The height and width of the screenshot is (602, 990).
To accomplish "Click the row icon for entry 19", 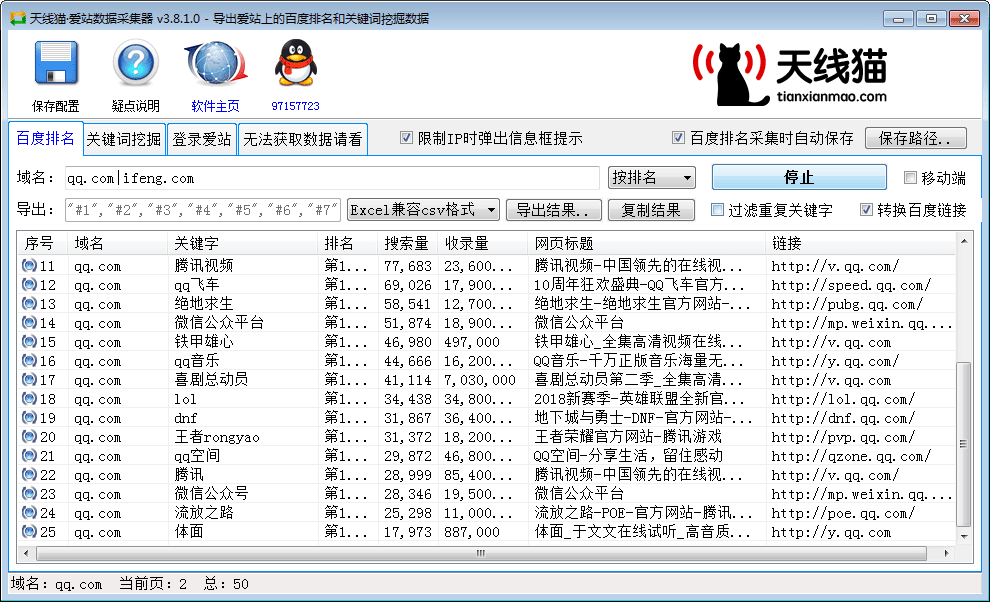I will coord(29,418).
